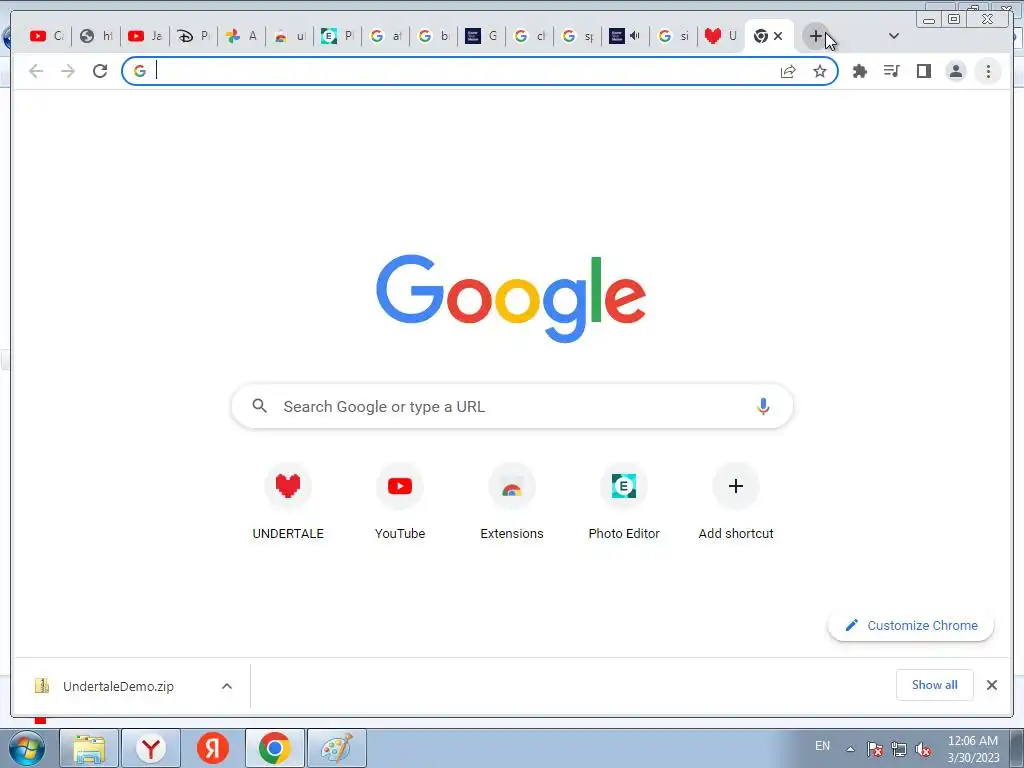
Task: Reload the current page
Action: pyautogui.click(x=100, y=71)
